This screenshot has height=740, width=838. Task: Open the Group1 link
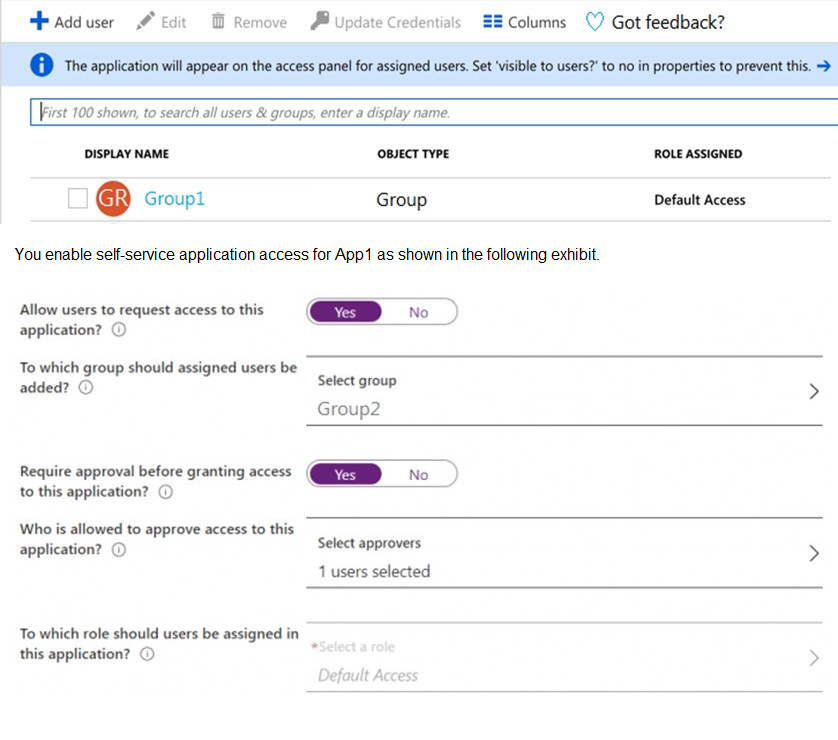click(175, 199)
